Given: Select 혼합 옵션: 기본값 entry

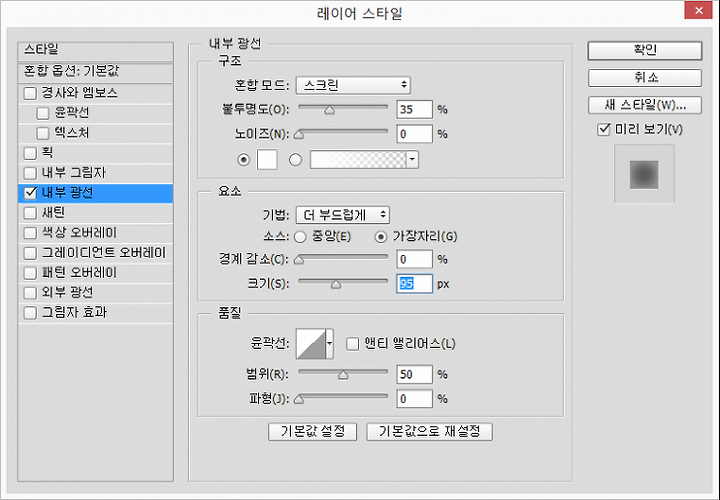Looking at the screenshot, I should click(x=96, y=73).
